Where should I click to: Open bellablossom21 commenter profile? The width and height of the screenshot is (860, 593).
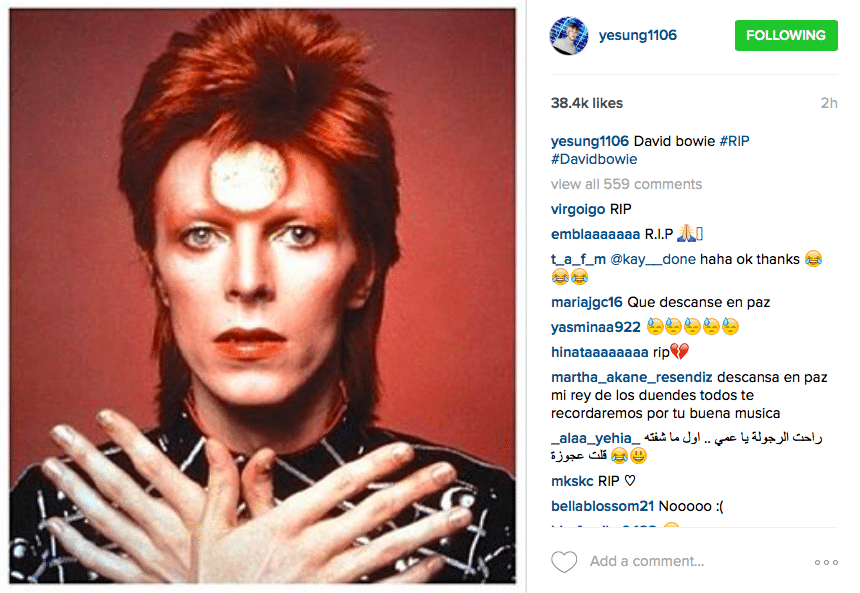pyautogui.click(x=602, y=506)
